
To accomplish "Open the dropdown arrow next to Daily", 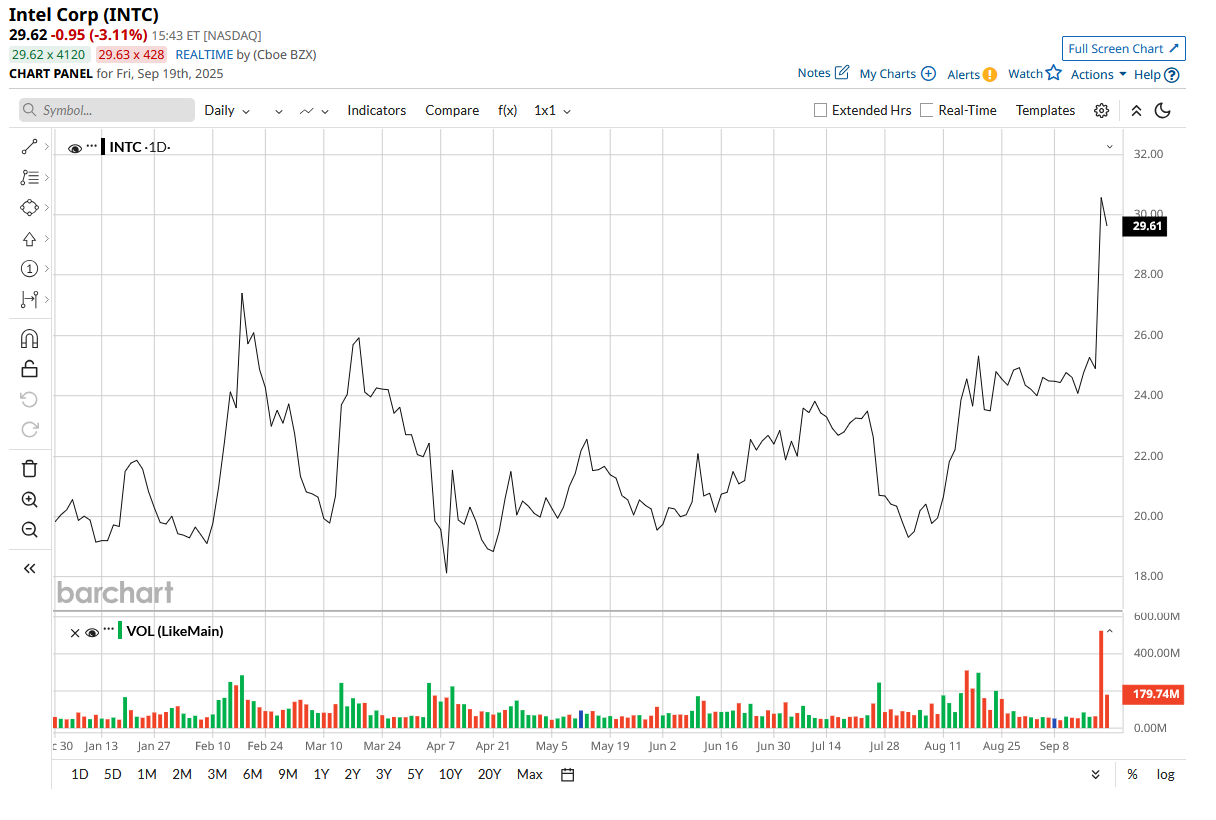I will (279, 111).
